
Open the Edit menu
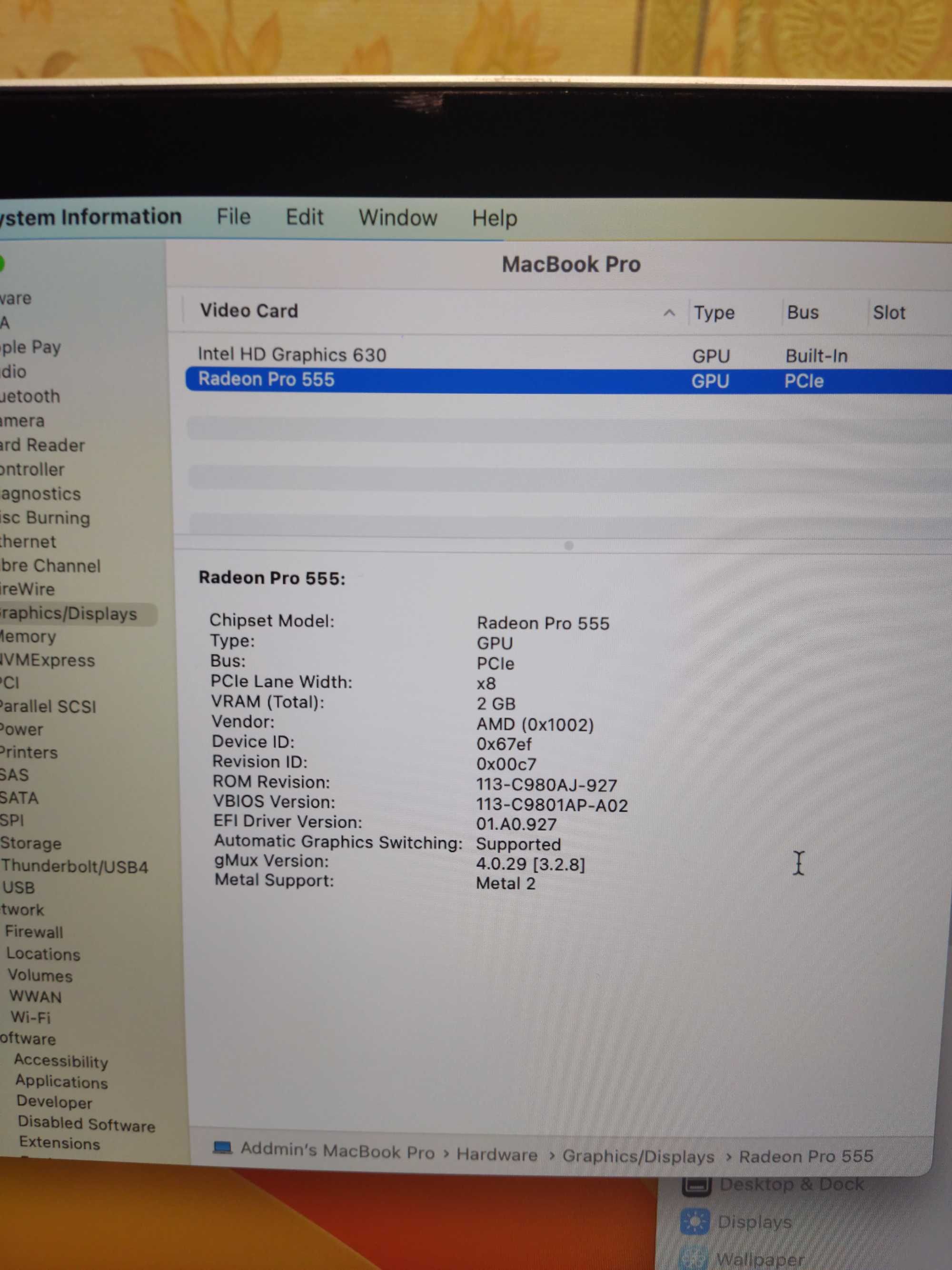[305, 217]
